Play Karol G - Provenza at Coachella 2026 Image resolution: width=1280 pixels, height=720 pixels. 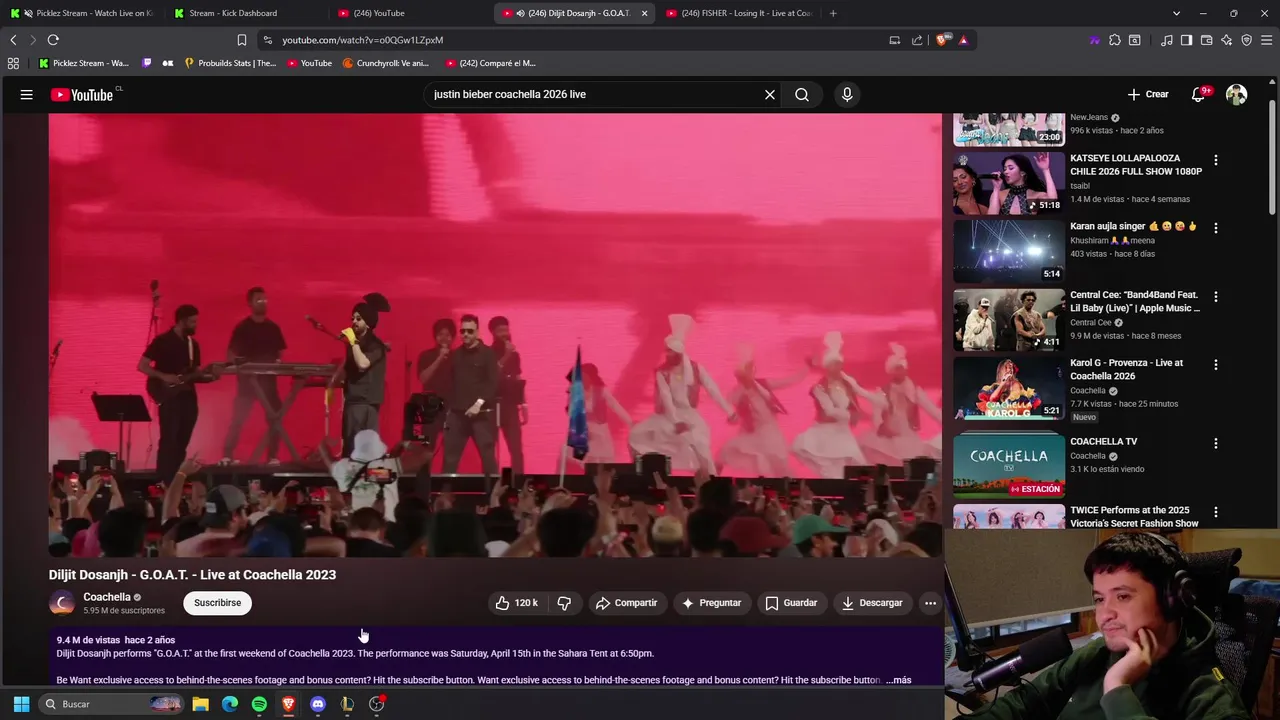tap(1009, 389)
